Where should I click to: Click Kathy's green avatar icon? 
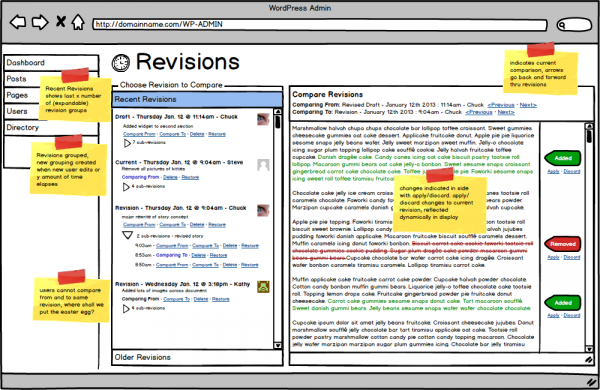click(263, 287)
